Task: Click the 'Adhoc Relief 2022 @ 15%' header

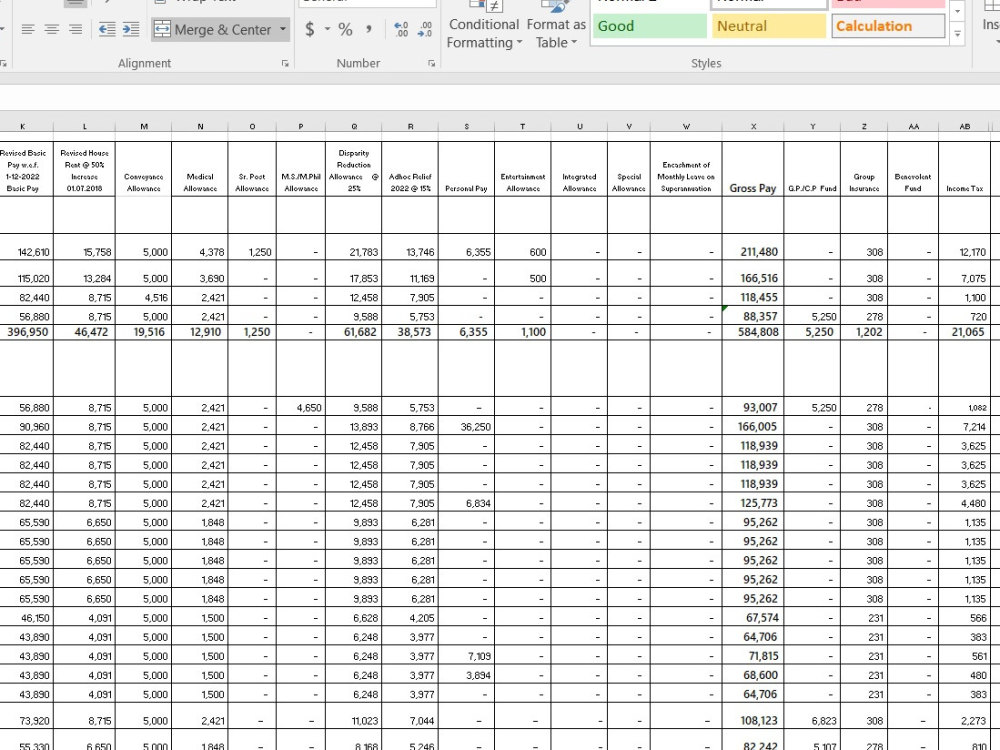Action: point(410,169)
